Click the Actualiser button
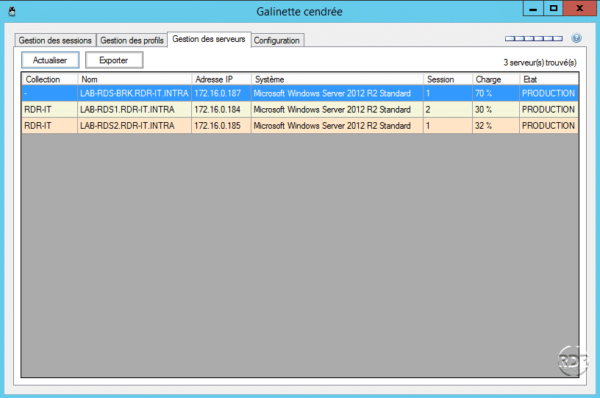Viewport: 600px width, 398px height. click(50, 60)
